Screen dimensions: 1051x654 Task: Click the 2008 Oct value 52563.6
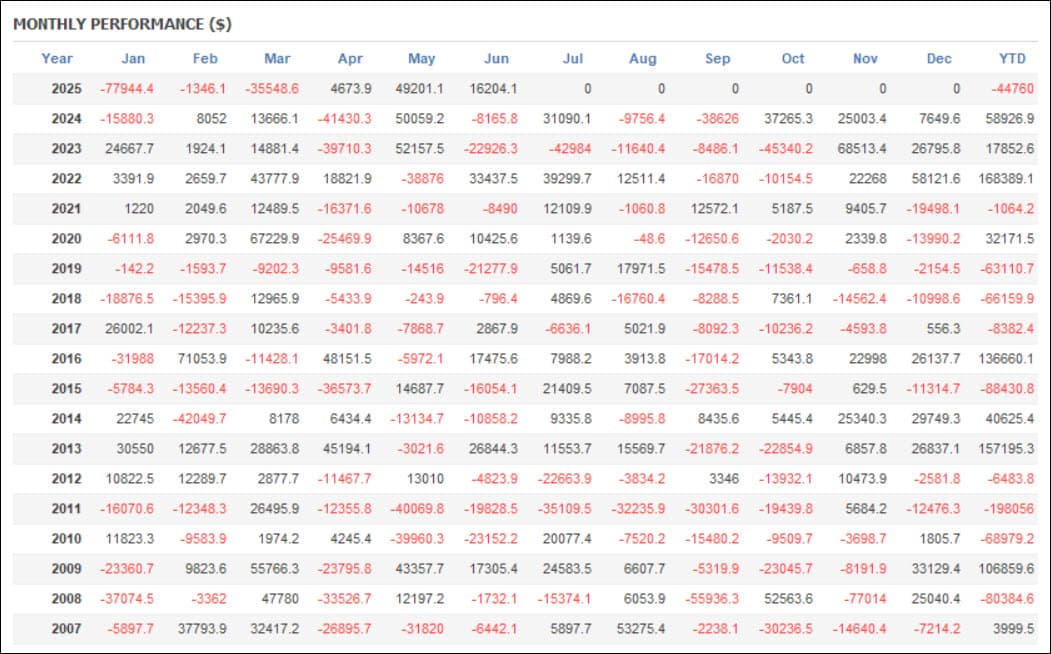(x=788, y=599)
